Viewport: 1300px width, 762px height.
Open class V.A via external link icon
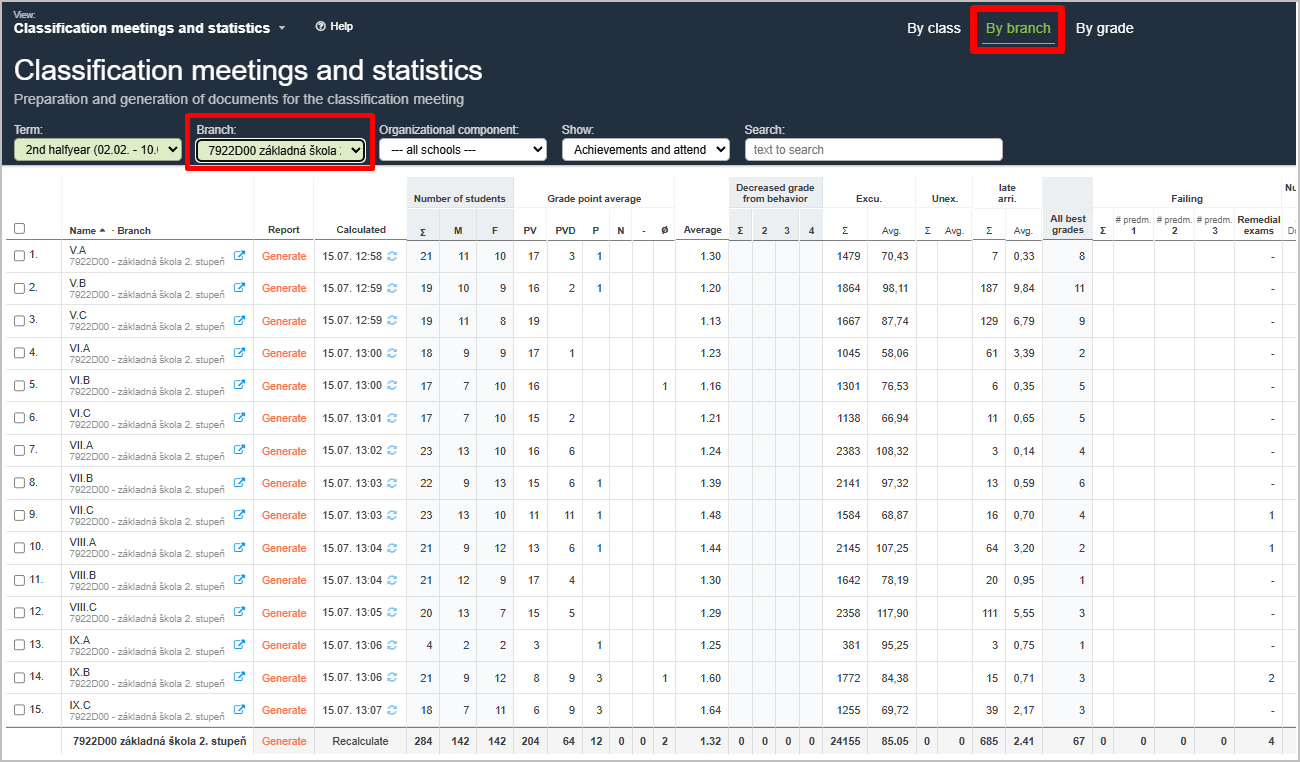coord(239,256)
